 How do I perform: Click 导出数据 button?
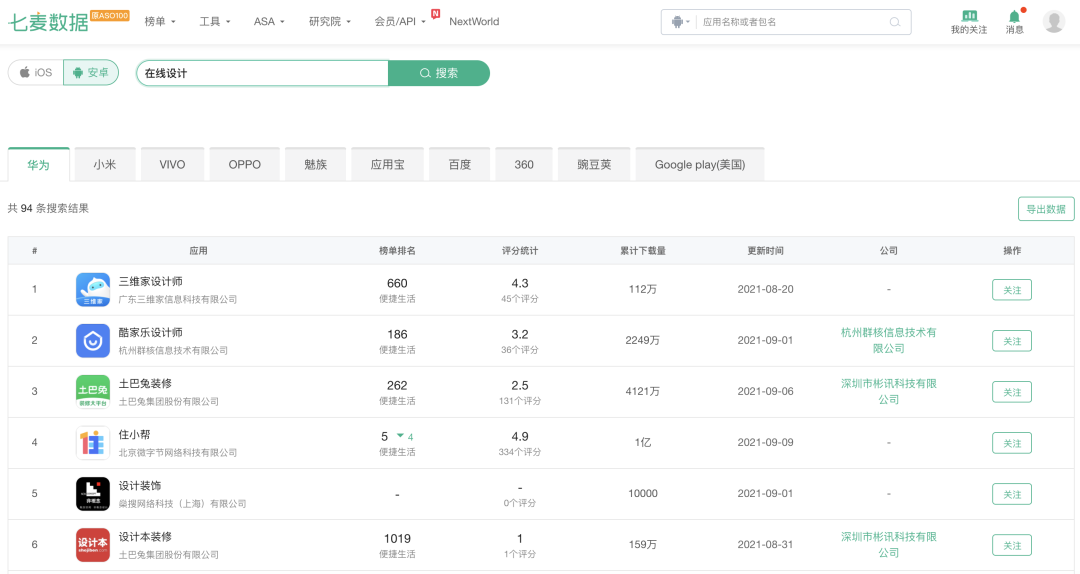1046,209
